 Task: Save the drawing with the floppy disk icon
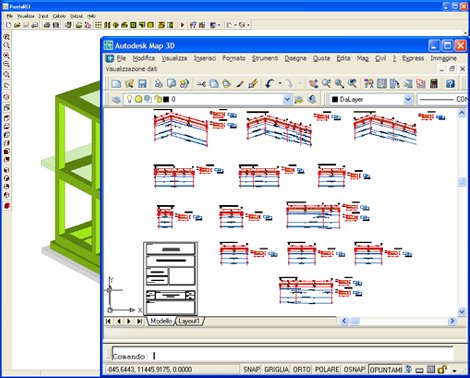coord(142,83)
